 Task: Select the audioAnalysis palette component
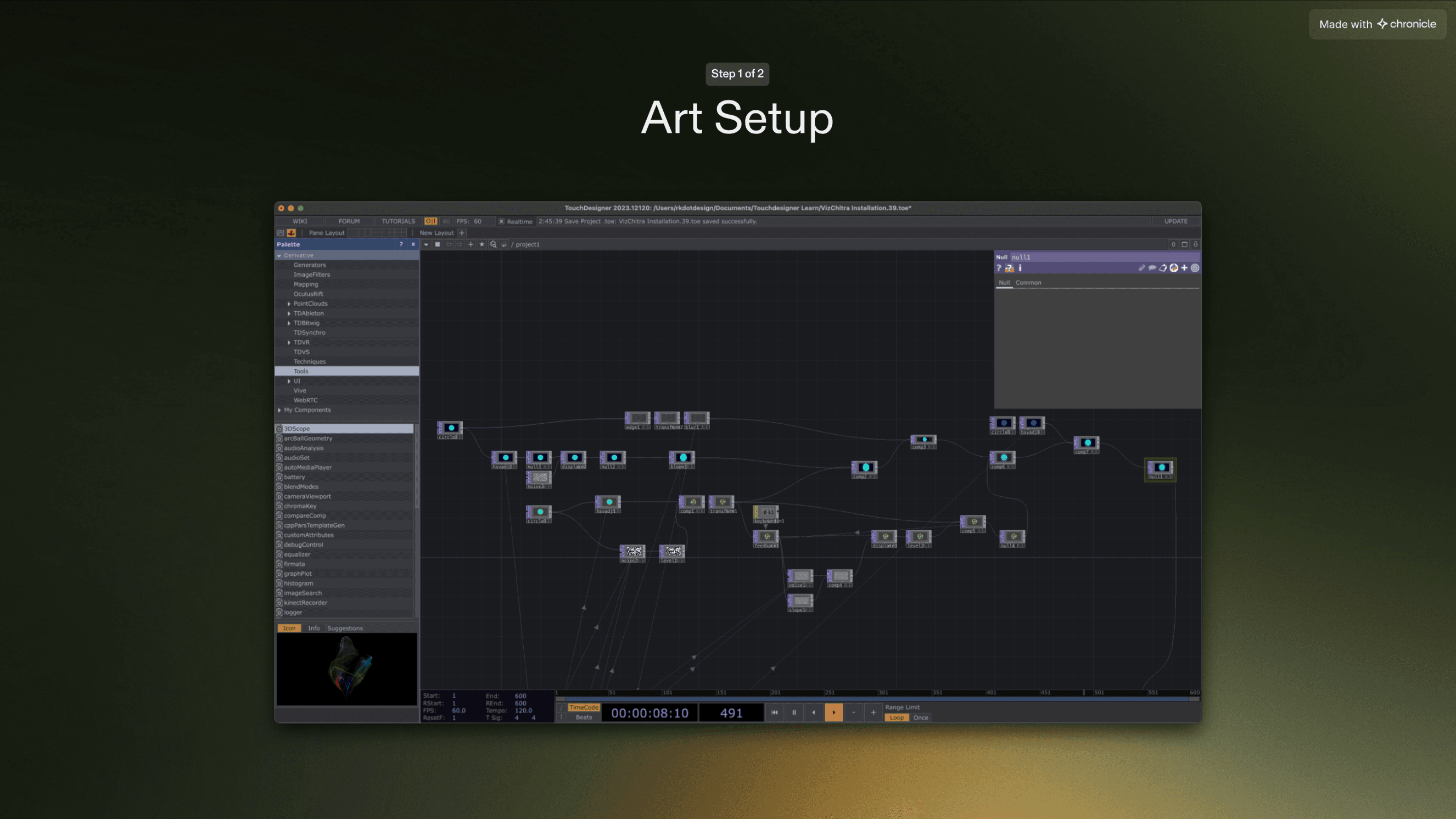[304, 448]
